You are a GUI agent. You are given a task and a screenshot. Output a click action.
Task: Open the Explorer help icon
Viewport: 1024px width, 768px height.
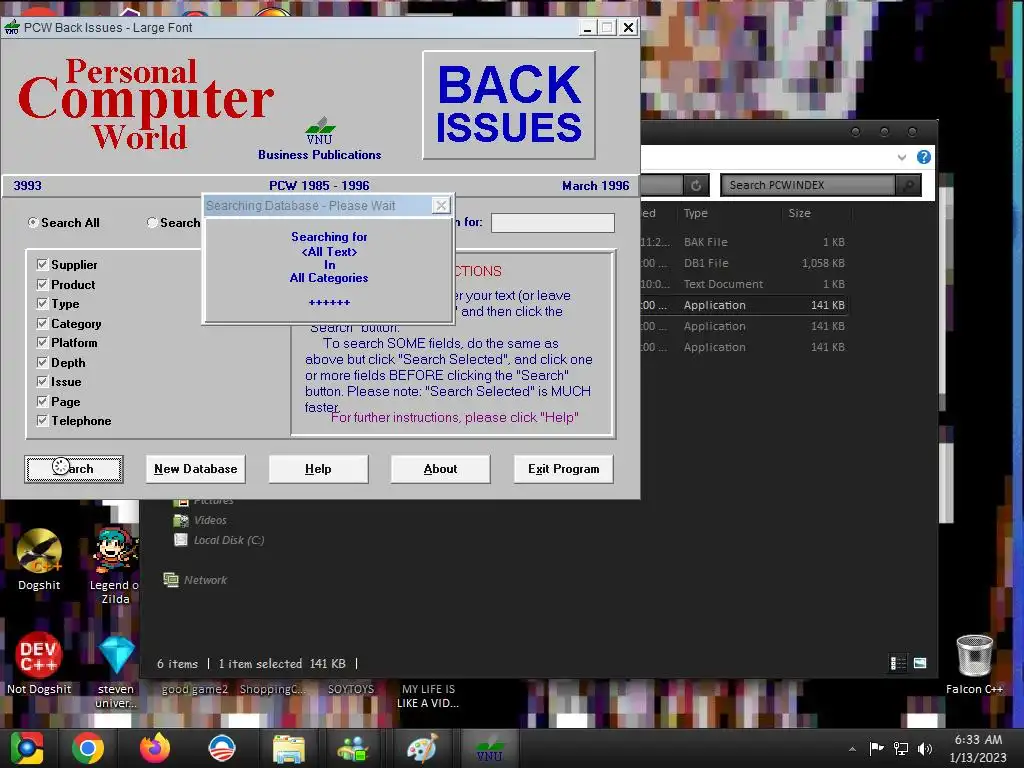click(x=923, y=157)
